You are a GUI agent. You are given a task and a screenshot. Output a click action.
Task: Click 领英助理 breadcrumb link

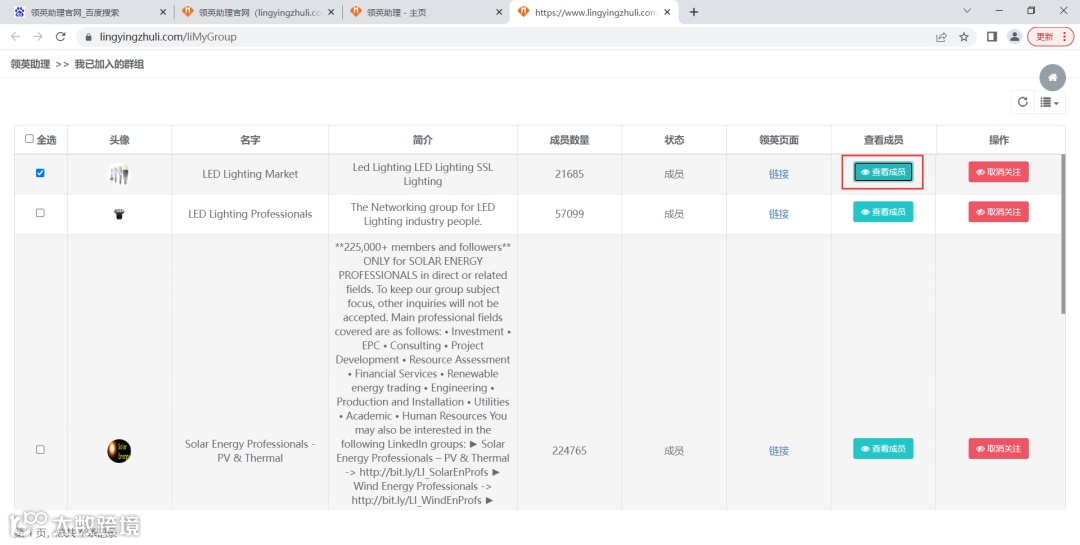point(30,64)
